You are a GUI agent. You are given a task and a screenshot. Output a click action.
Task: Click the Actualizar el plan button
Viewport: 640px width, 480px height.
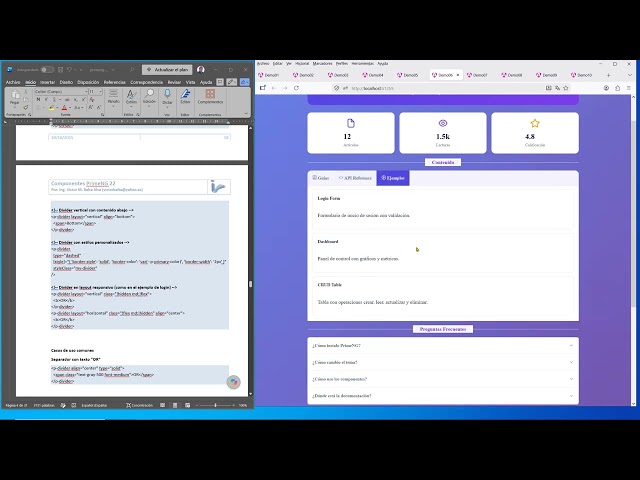[x=167, y=70]
